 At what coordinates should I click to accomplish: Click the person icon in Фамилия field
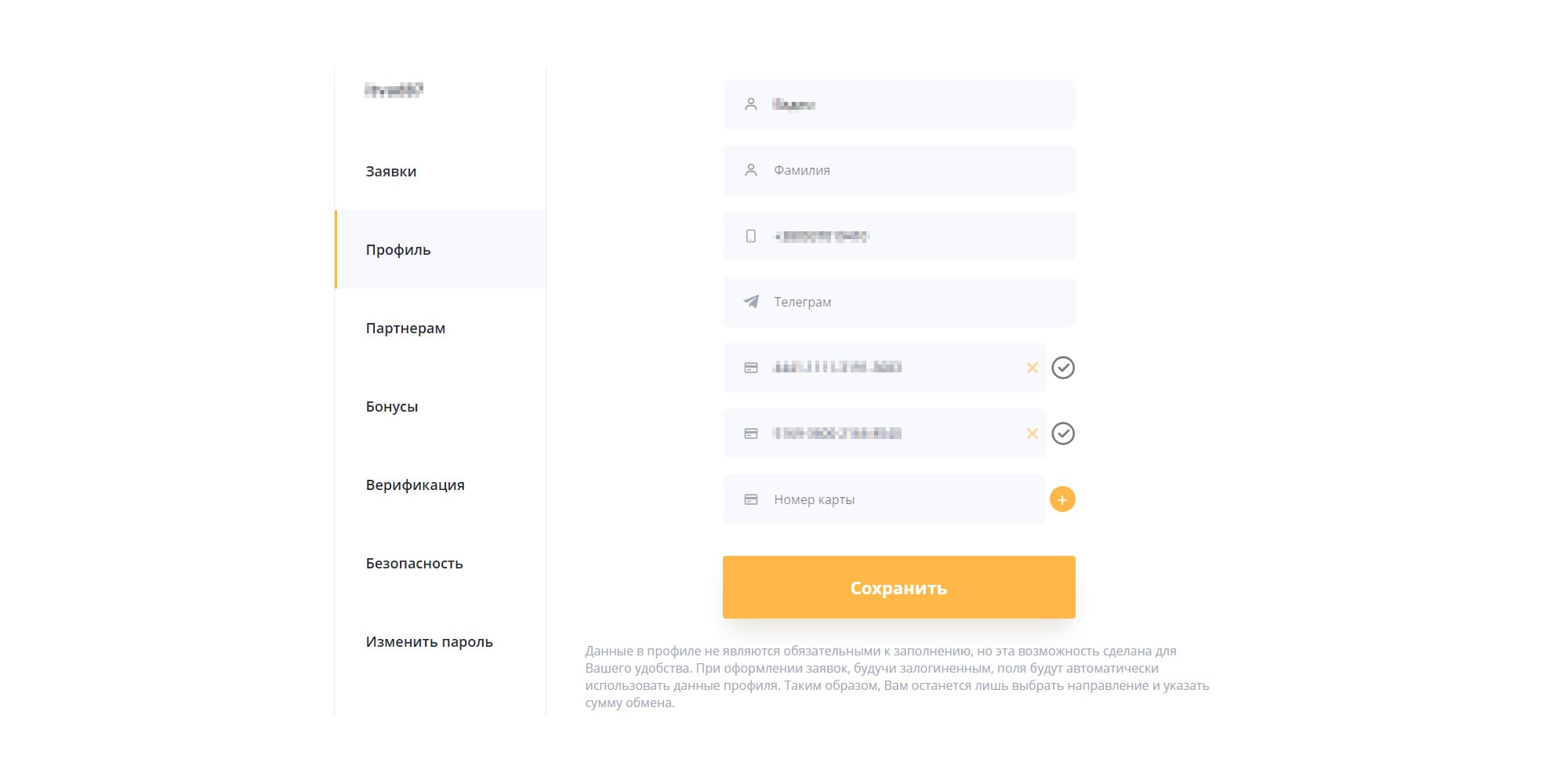coord(751,170)
